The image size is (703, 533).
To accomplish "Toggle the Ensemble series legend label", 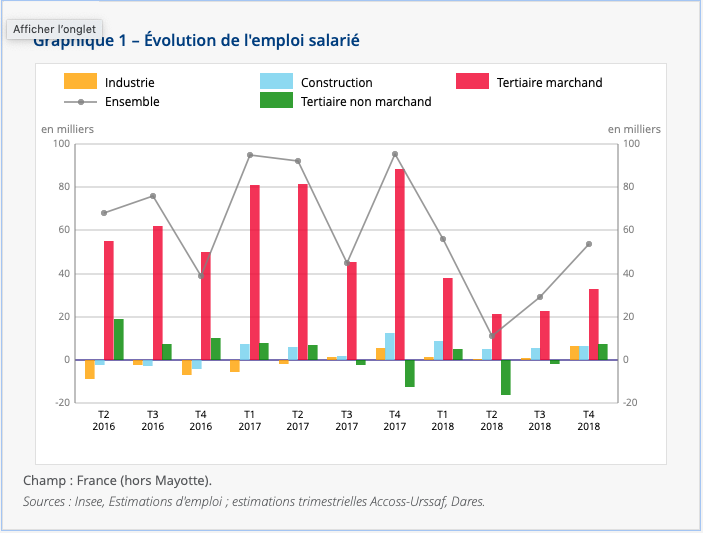I will tap(132, 102).
